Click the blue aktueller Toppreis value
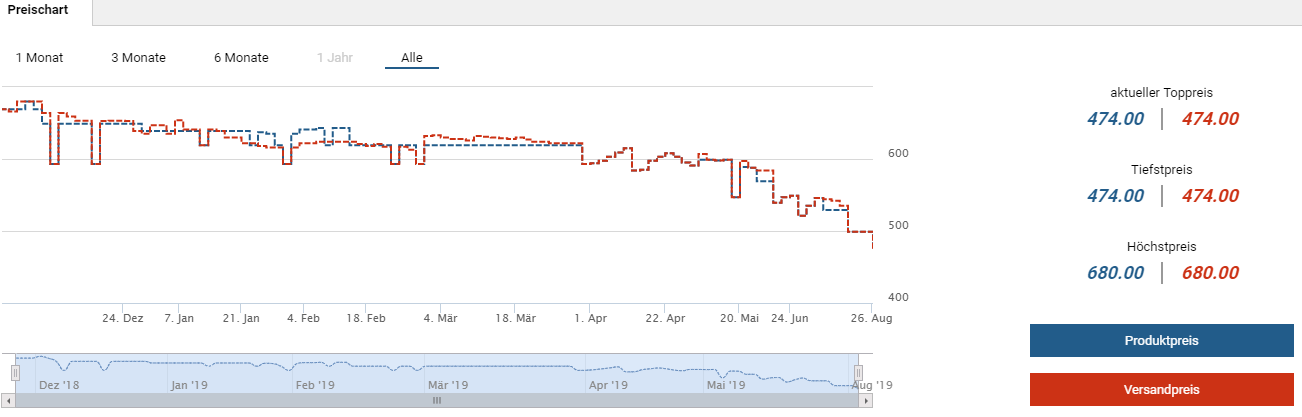The image size is (1302, 417). pos(1115,119)
